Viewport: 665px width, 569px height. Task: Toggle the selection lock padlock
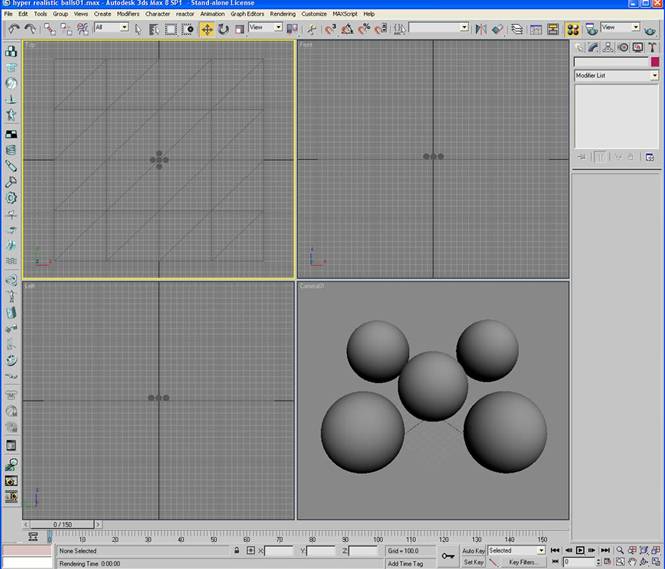coord(237,551)
